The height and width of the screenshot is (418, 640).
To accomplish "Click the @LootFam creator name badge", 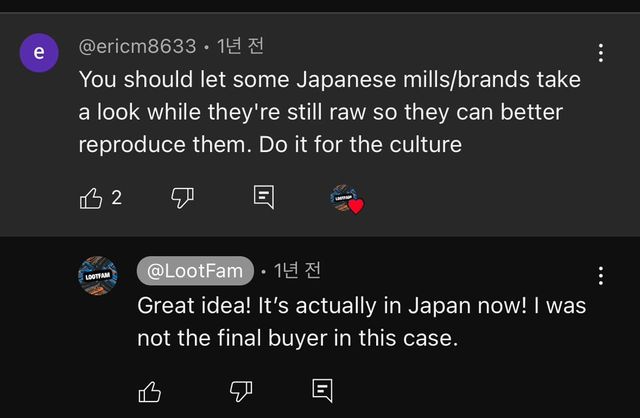I will [195, 271].
